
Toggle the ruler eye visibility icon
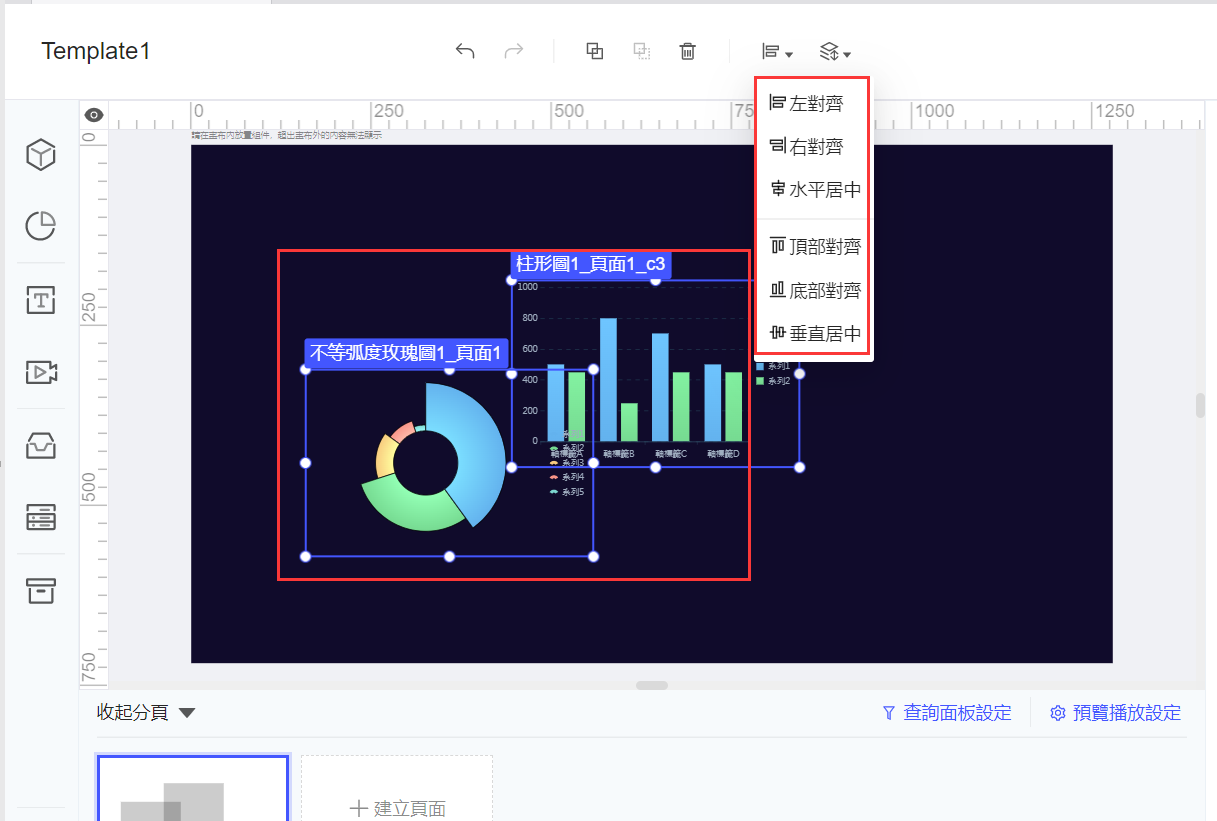(x=94, y=115)
